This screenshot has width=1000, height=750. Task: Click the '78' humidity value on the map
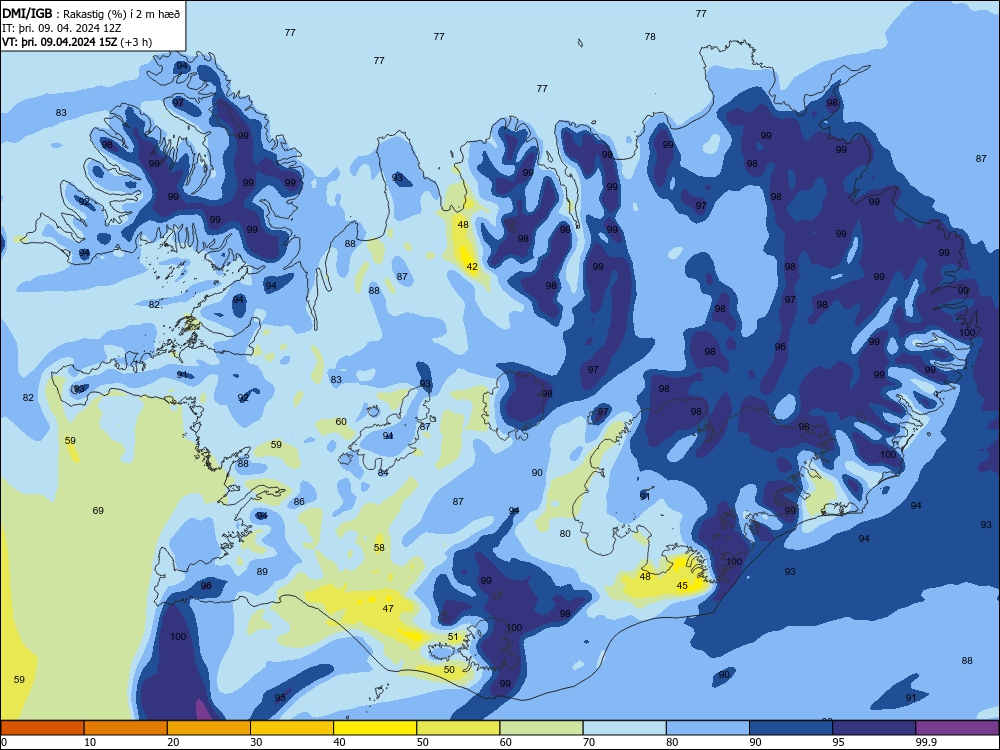click(650, 36)
